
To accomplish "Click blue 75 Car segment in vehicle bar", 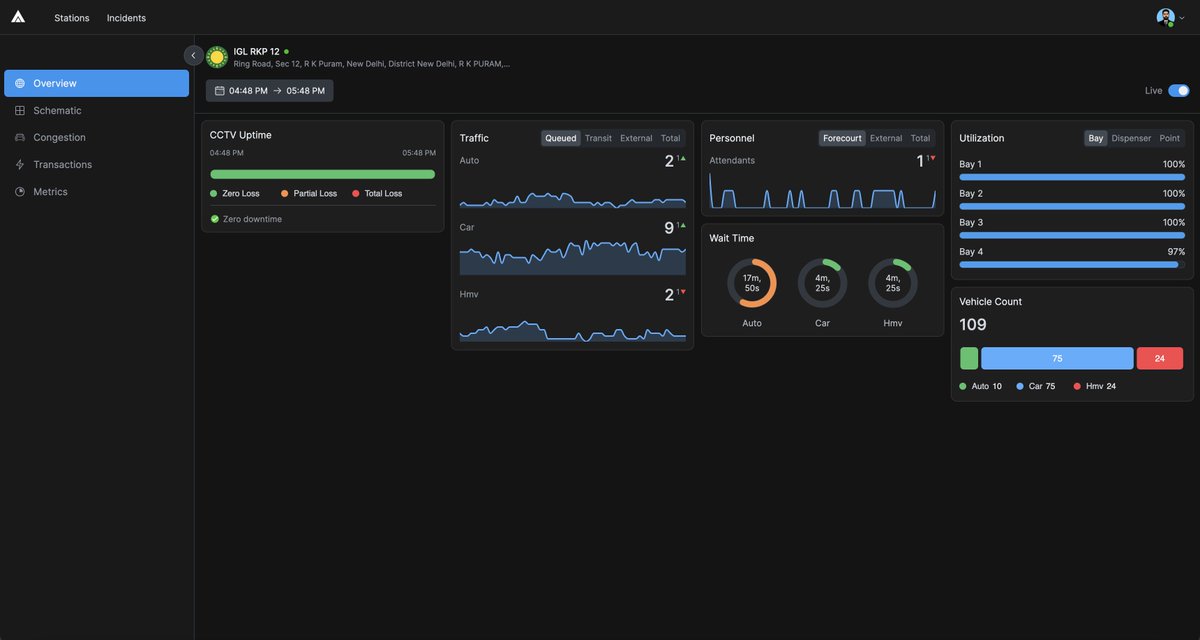I will pos(1057,358).
